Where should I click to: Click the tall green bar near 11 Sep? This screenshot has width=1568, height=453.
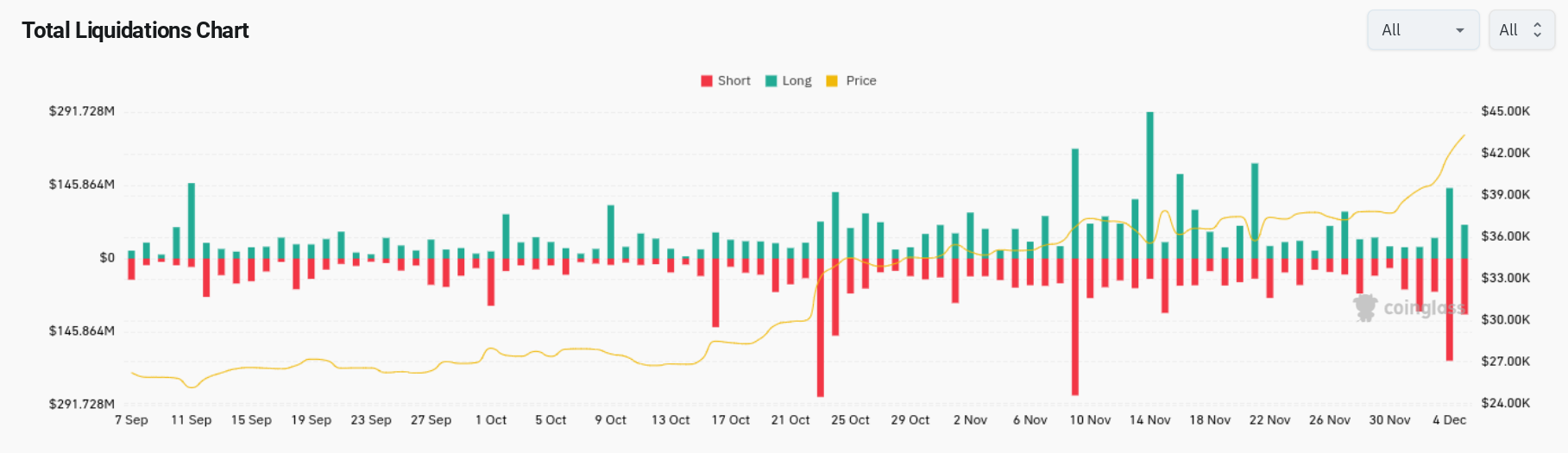point(192,221)
